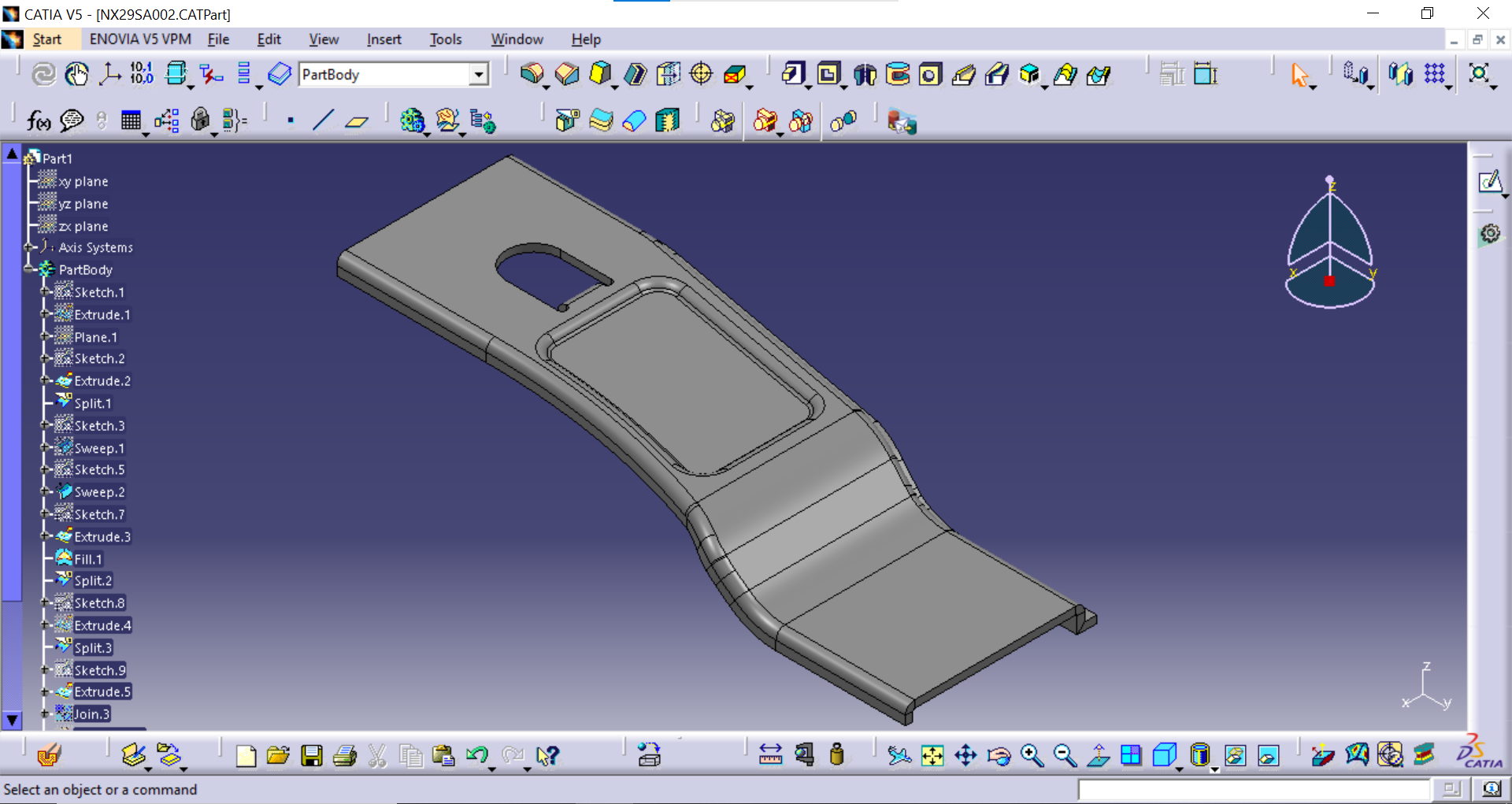
Task: Select Extrude.5 in the tree
Action: pos(102,692)
